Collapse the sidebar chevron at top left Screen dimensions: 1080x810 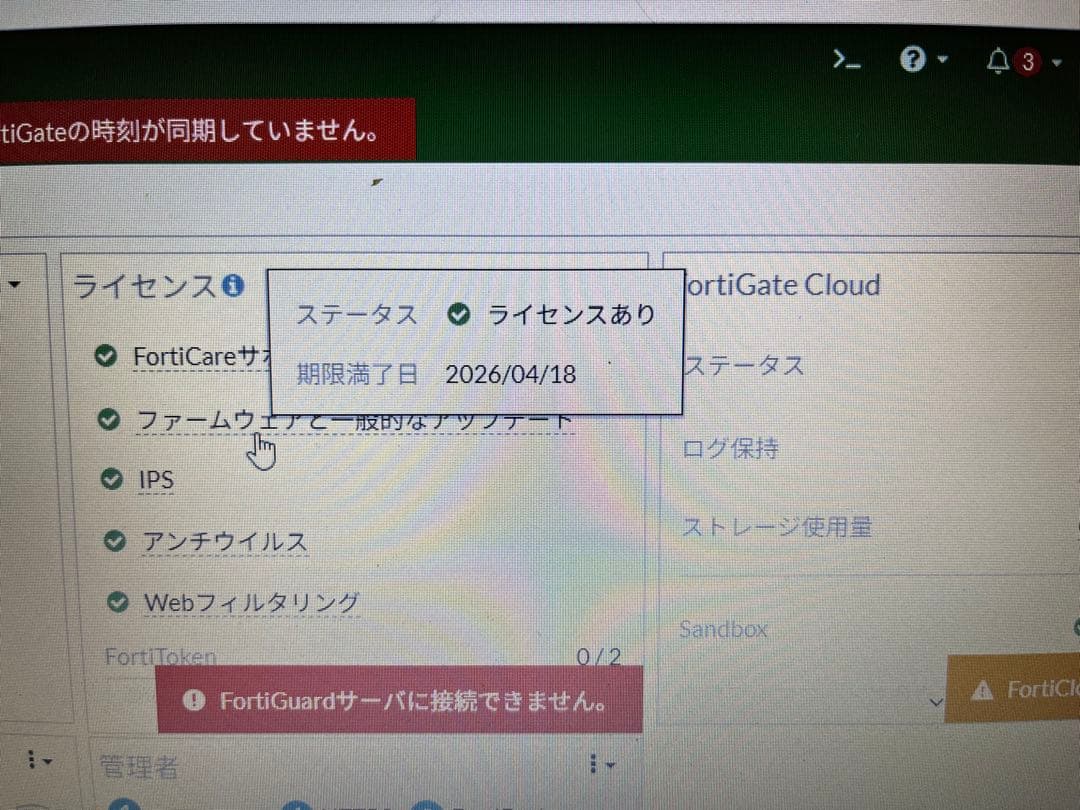(x=15, y=284)
